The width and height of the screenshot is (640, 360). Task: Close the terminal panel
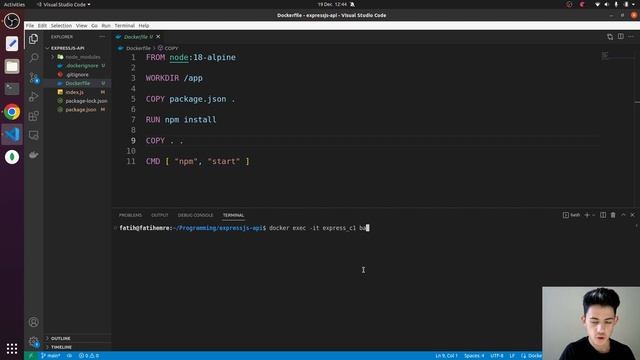coord(632,215)
